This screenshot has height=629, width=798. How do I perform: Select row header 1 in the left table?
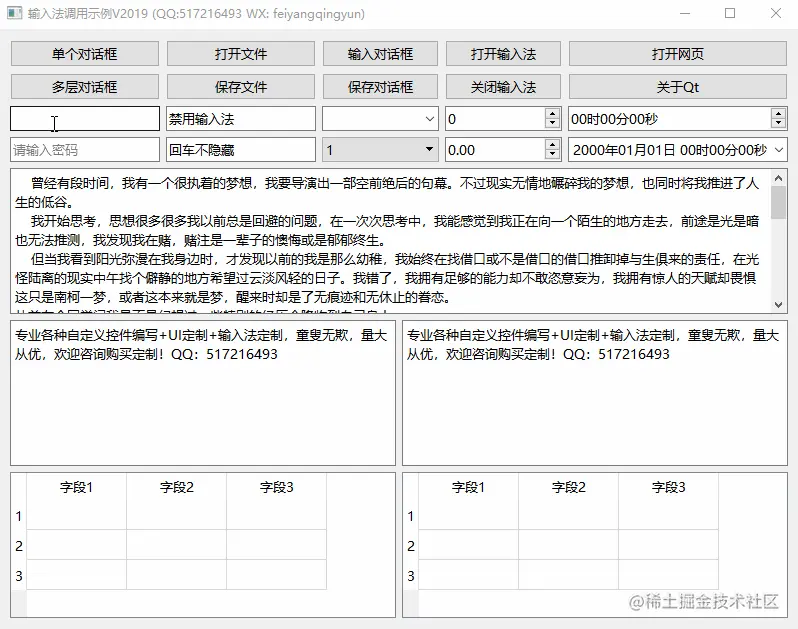[19, 516]
